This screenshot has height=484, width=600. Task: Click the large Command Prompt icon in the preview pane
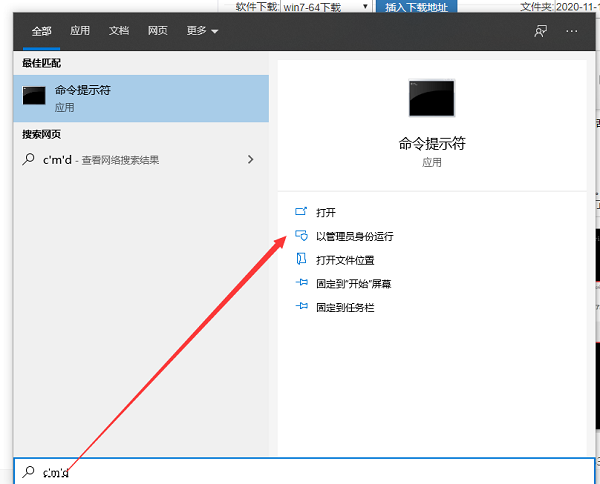click(431, 97)
